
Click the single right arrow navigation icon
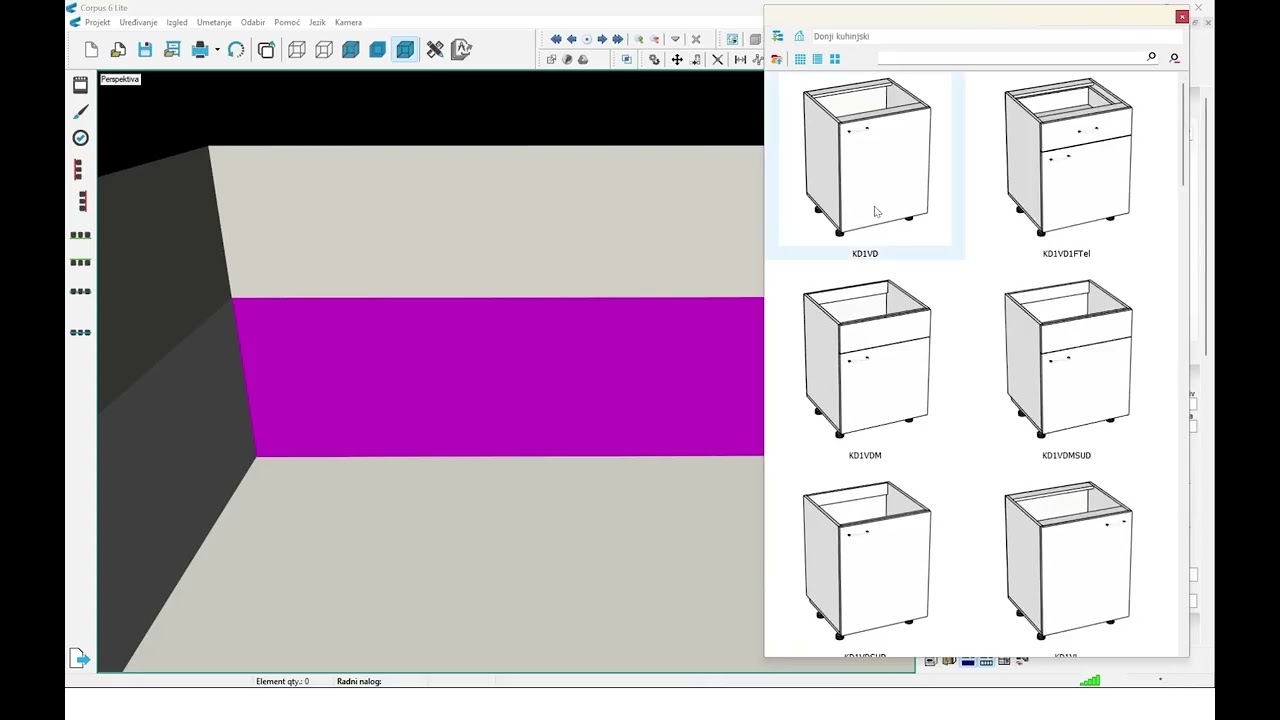point(602,39)
